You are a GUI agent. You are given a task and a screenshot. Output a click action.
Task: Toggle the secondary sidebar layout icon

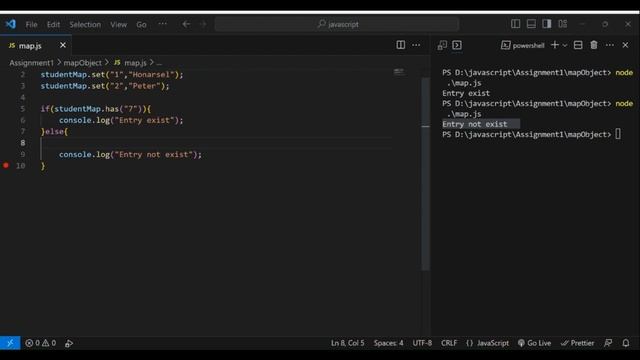(547, 24)
